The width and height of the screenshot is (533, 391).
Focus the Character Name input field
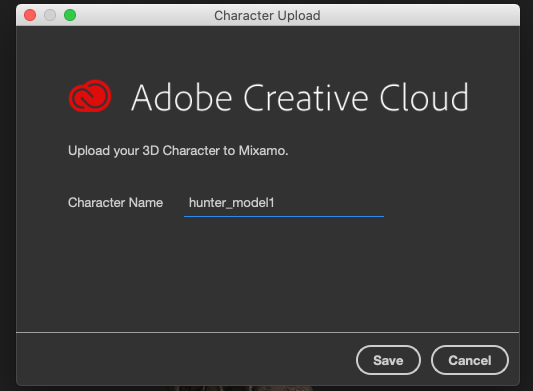(284, 203)
